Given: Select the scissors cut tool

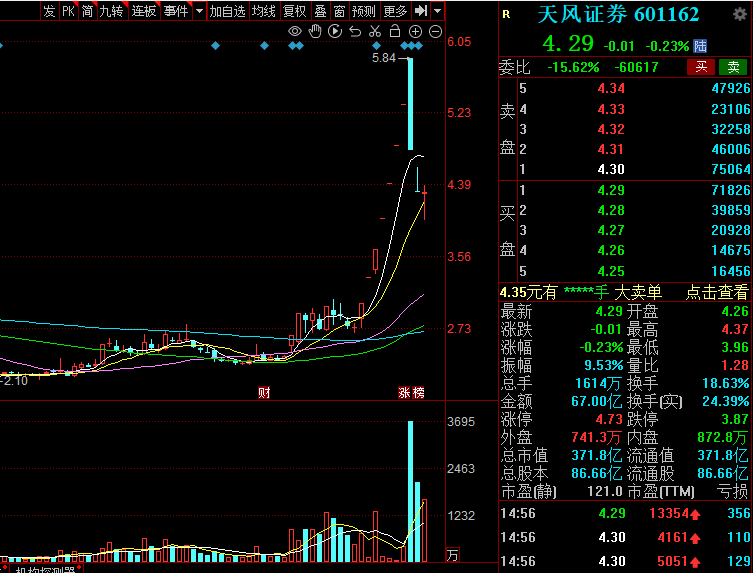Looking at the screenshot, I should point(375,32).
